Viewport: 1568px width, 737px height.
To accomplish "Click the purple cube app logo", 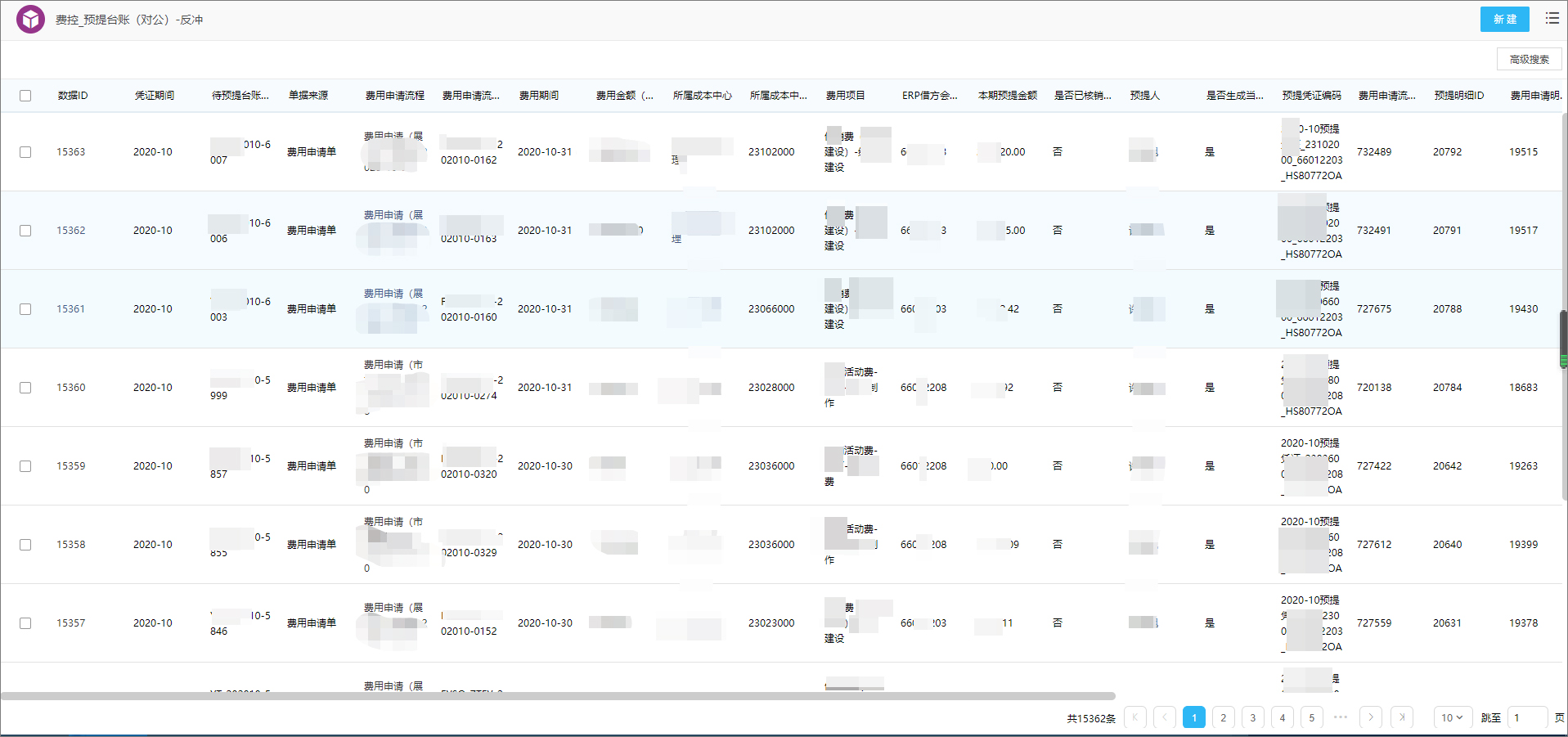I will pos(30,20).
